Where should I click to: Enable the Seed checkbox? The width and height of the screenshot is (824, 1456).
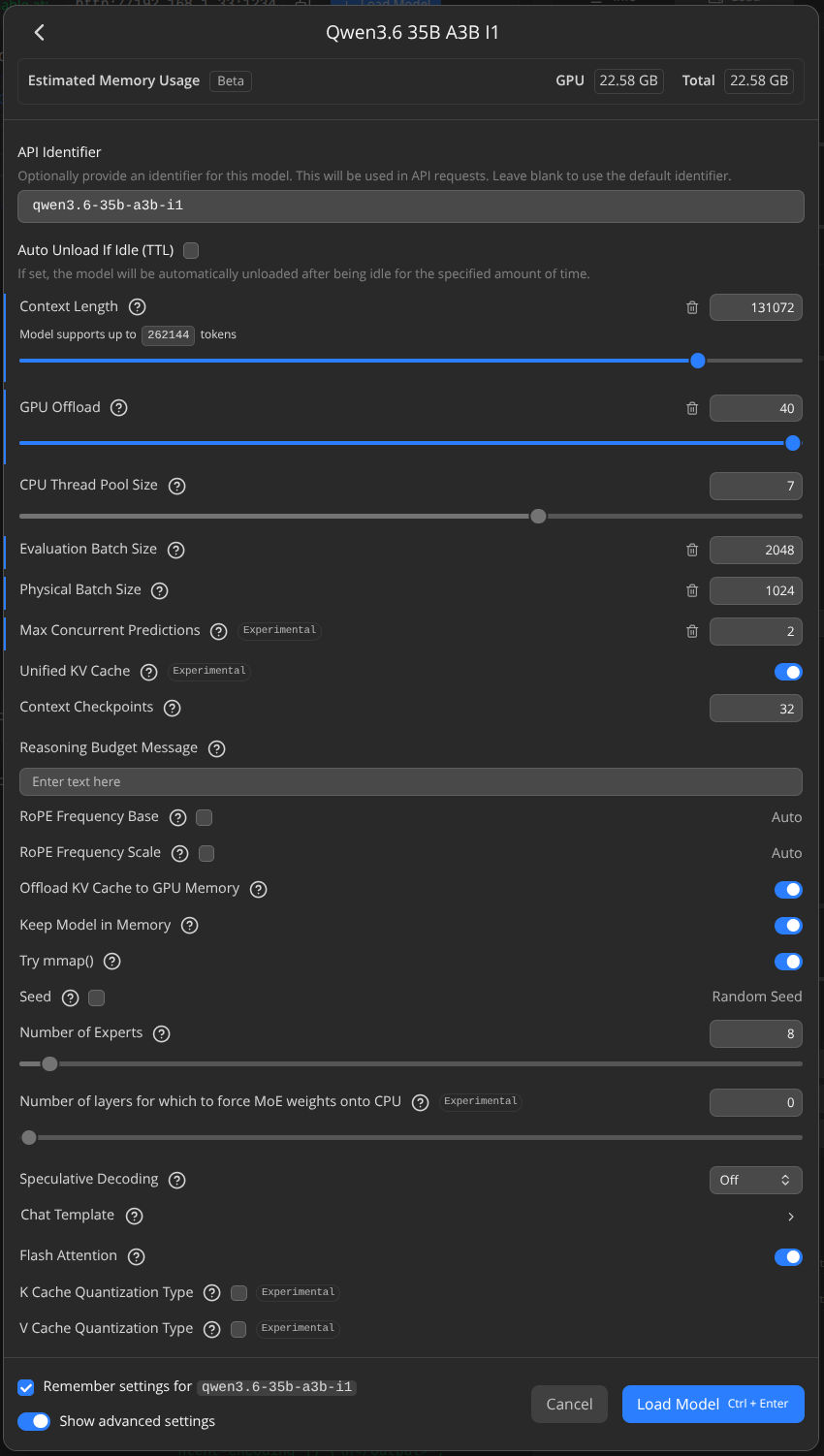click(97, 997)
